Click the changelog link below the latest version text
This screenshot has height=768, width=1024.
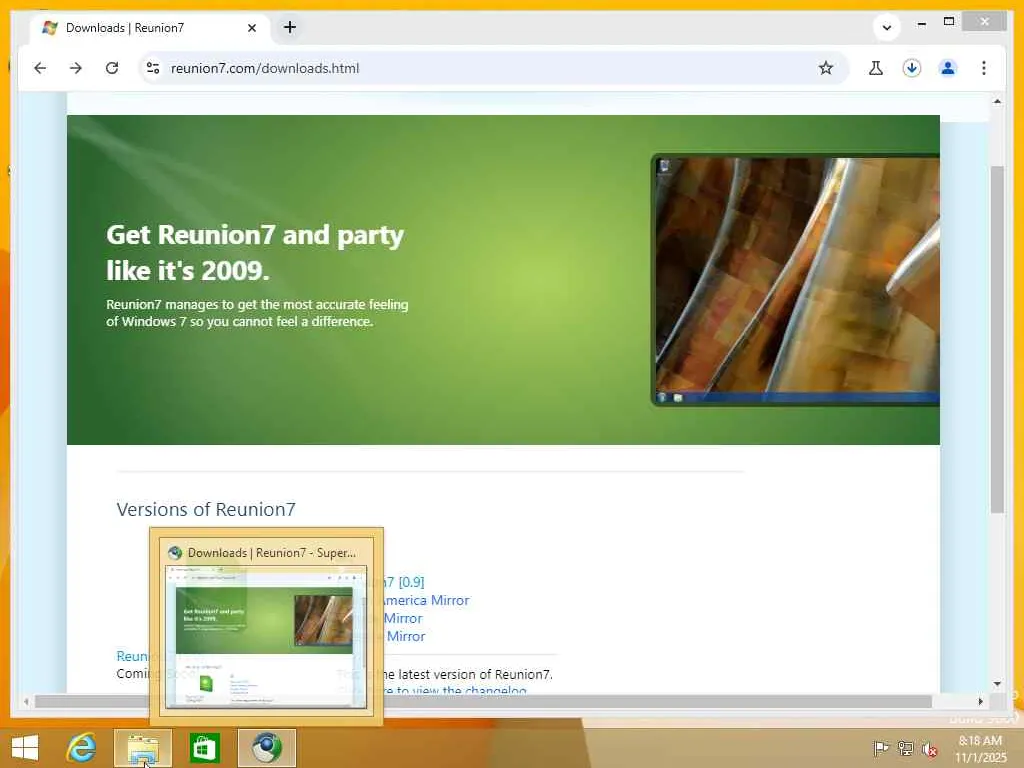[x=455, y=690]
